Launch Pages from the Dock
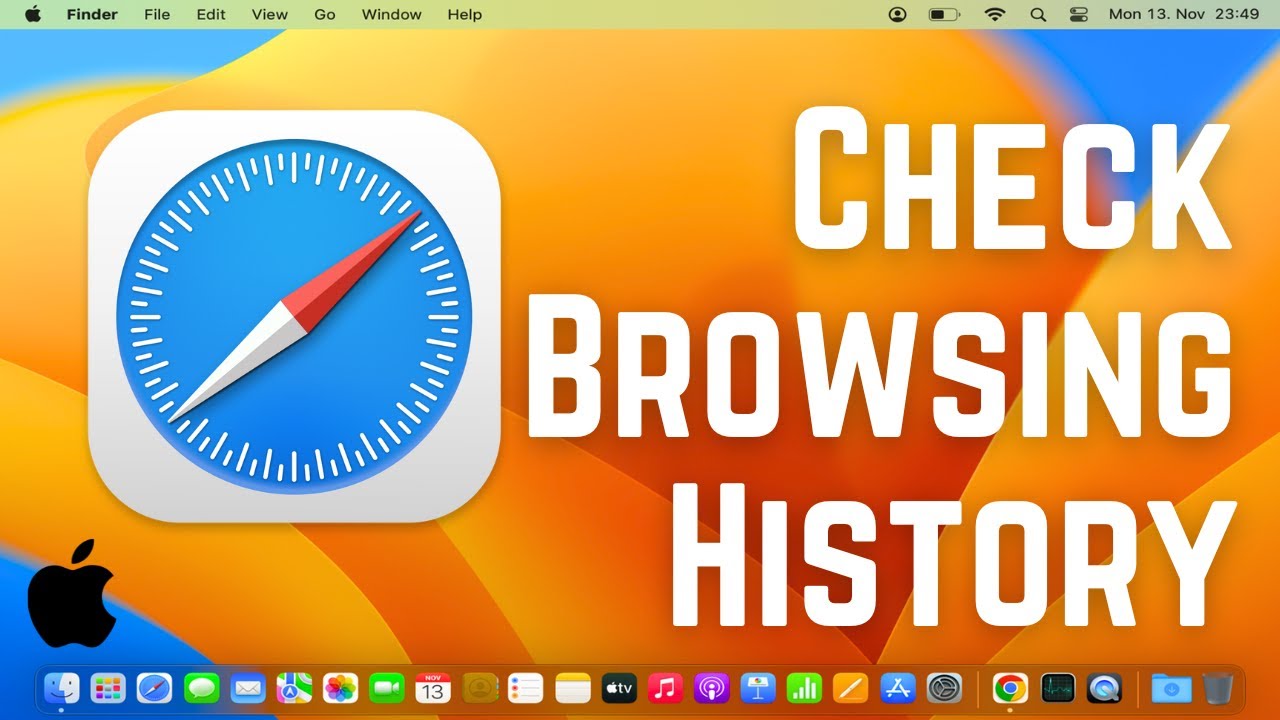The width and height of the screenshot is (1280, 720). [851, 688]
